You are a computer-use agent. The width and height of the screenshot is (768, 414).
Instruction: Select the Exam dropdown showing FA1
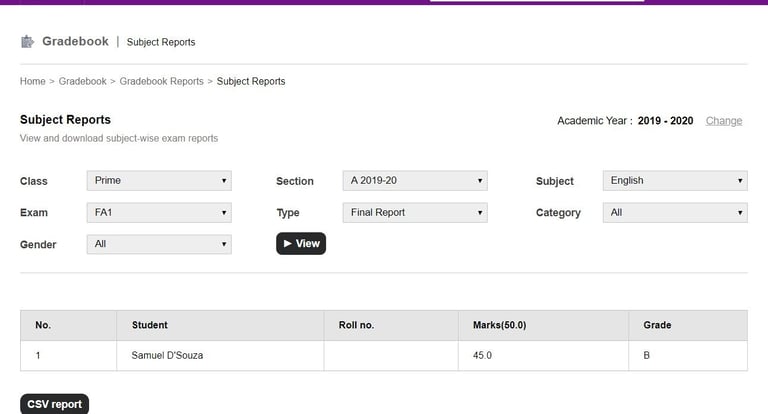[159, 213]
